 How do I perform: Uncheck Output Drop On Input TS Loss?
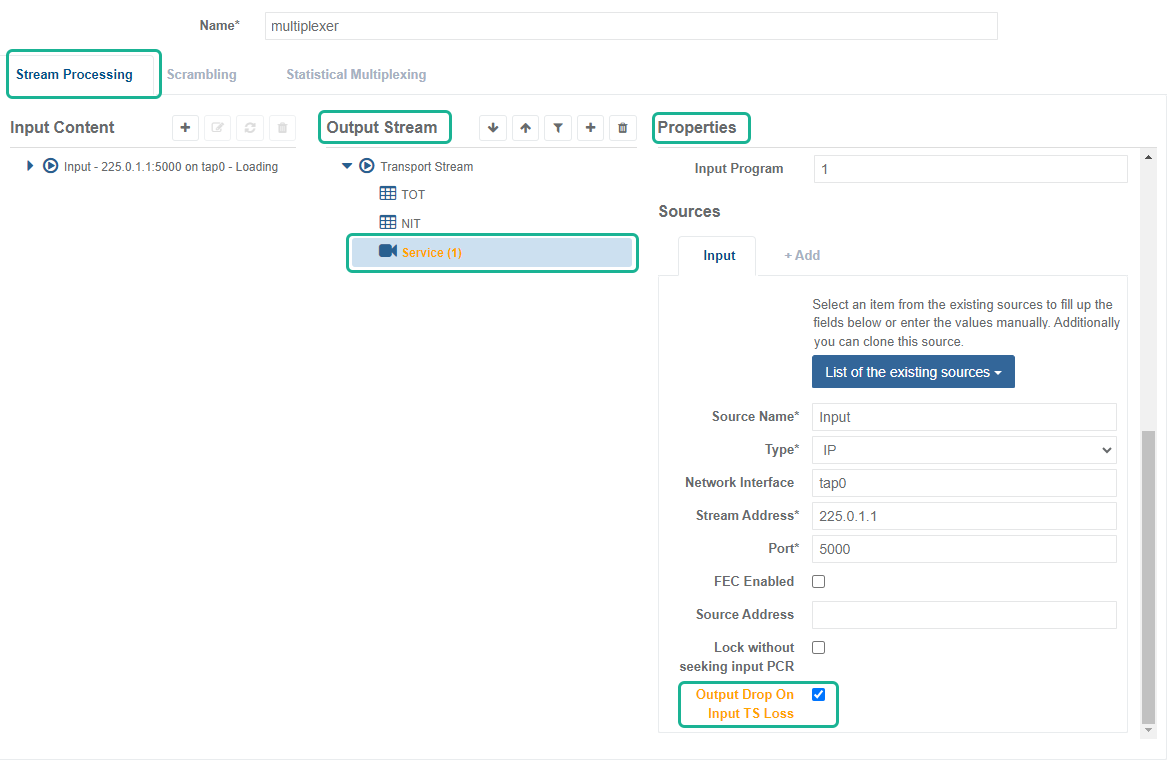pos(818,694)
